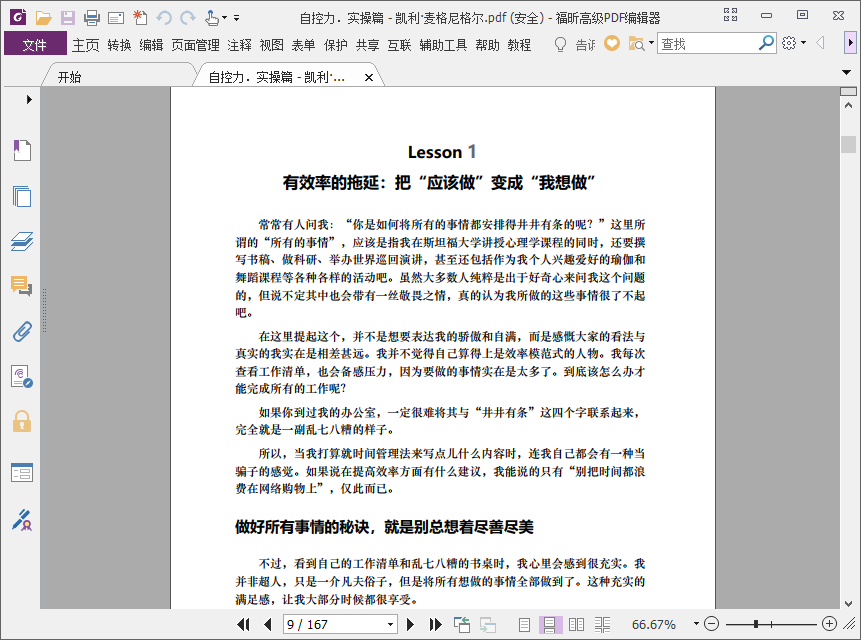Open the page number dropdown
This screenshot has width=861, height=640.
point(390,625)
